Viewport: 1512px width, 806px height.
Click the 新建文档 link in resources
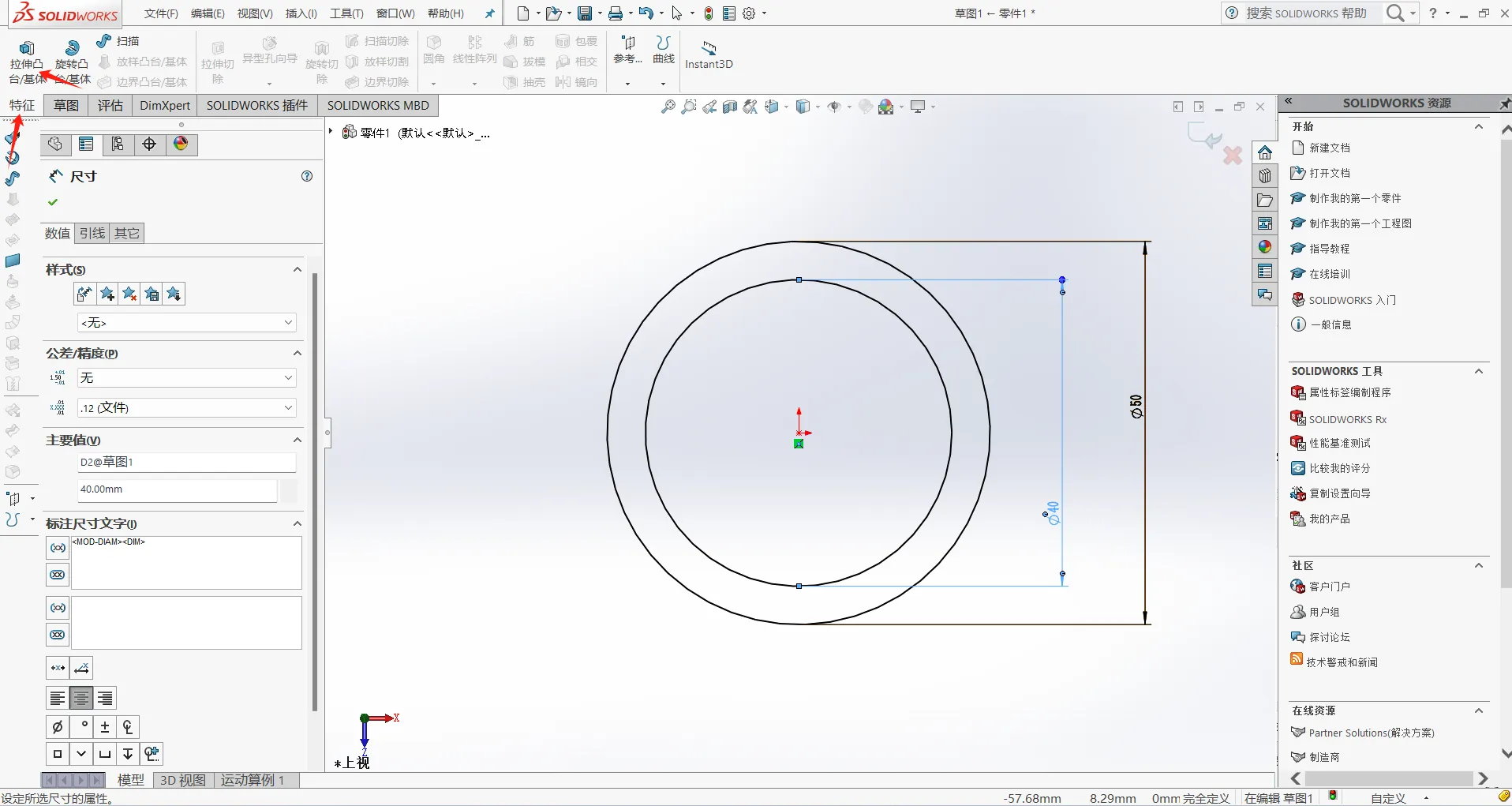(x=1329, y=148)
